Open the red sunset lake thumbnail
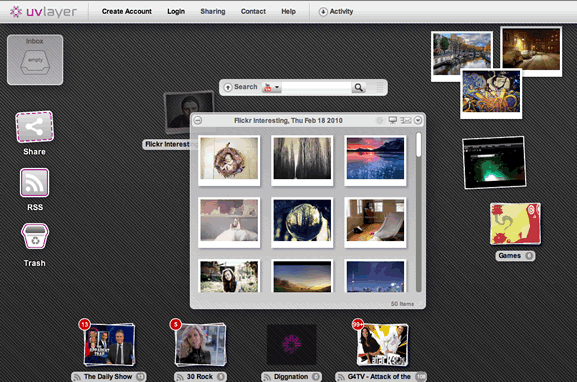The image size is (577, 382). 375,160
